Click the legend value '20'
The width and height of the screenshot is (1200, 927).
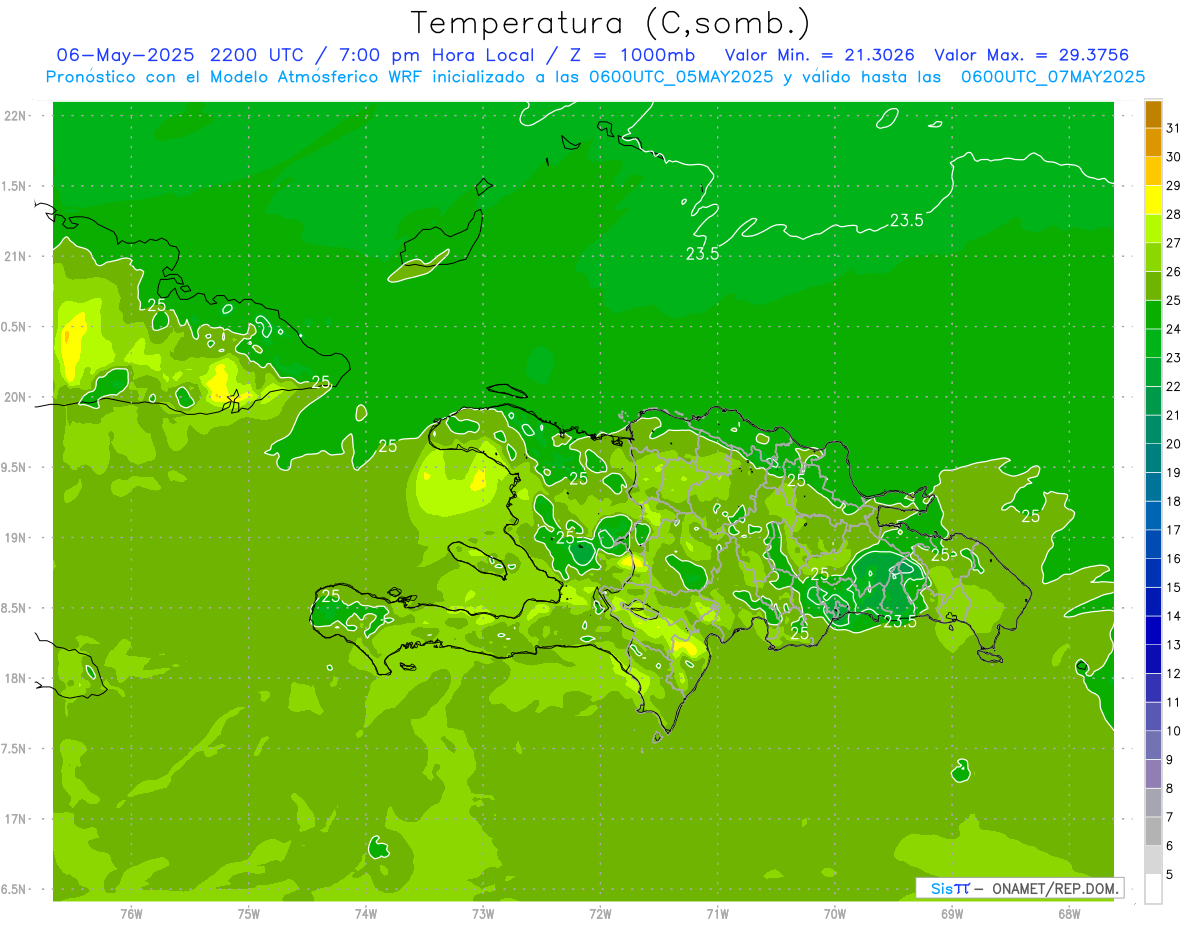[x=1174, y=444]
